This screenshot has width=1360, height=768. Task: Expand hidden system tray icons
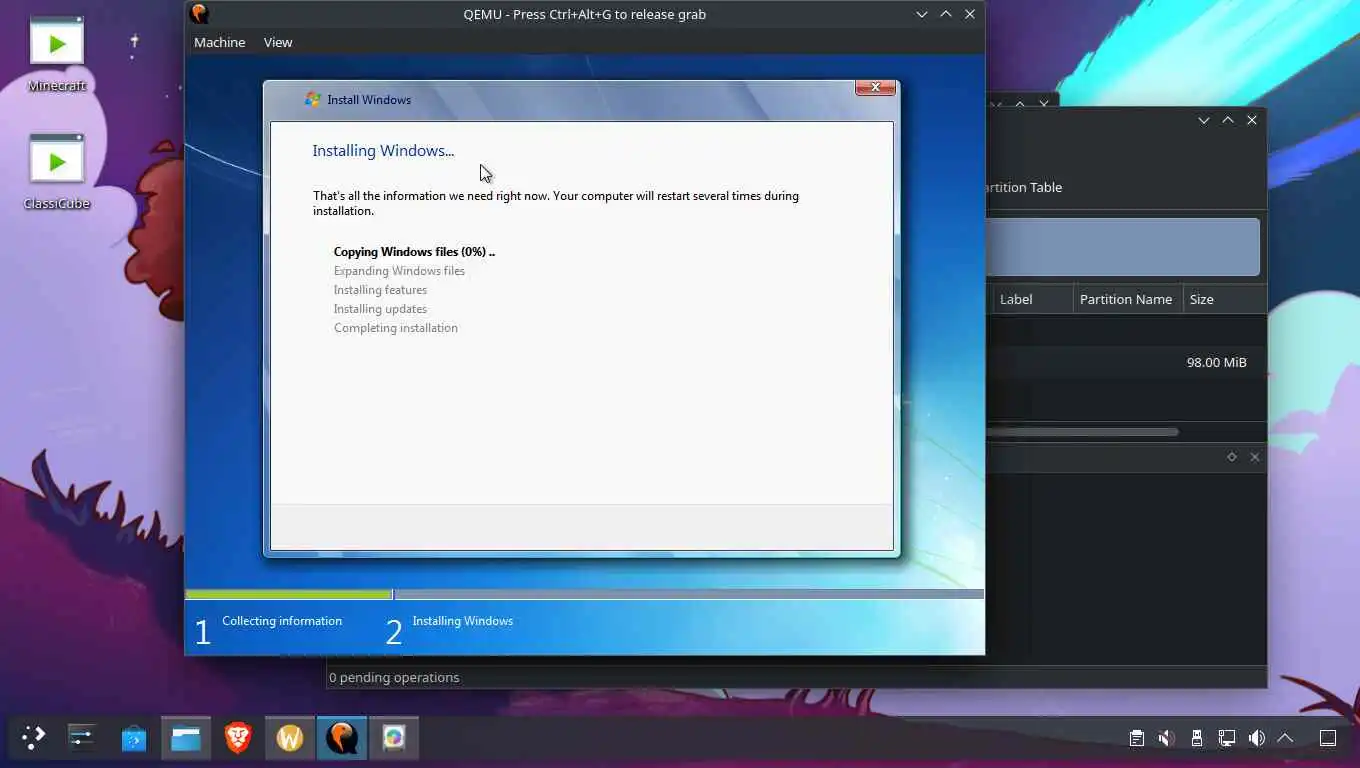click(x=1286, y=738)
